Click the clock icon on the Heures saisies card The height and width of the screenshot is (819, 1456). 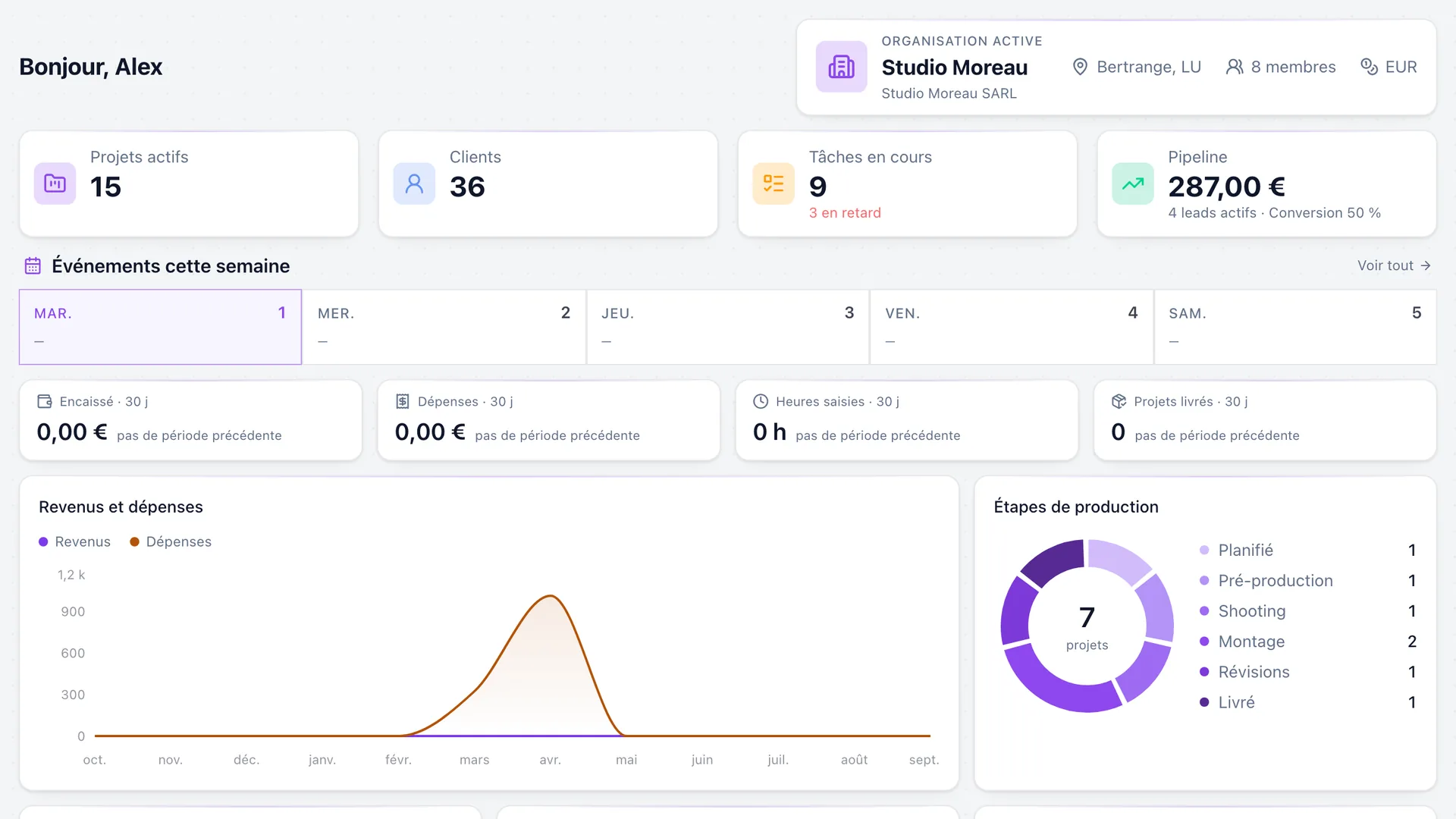(x=761, y=401)
